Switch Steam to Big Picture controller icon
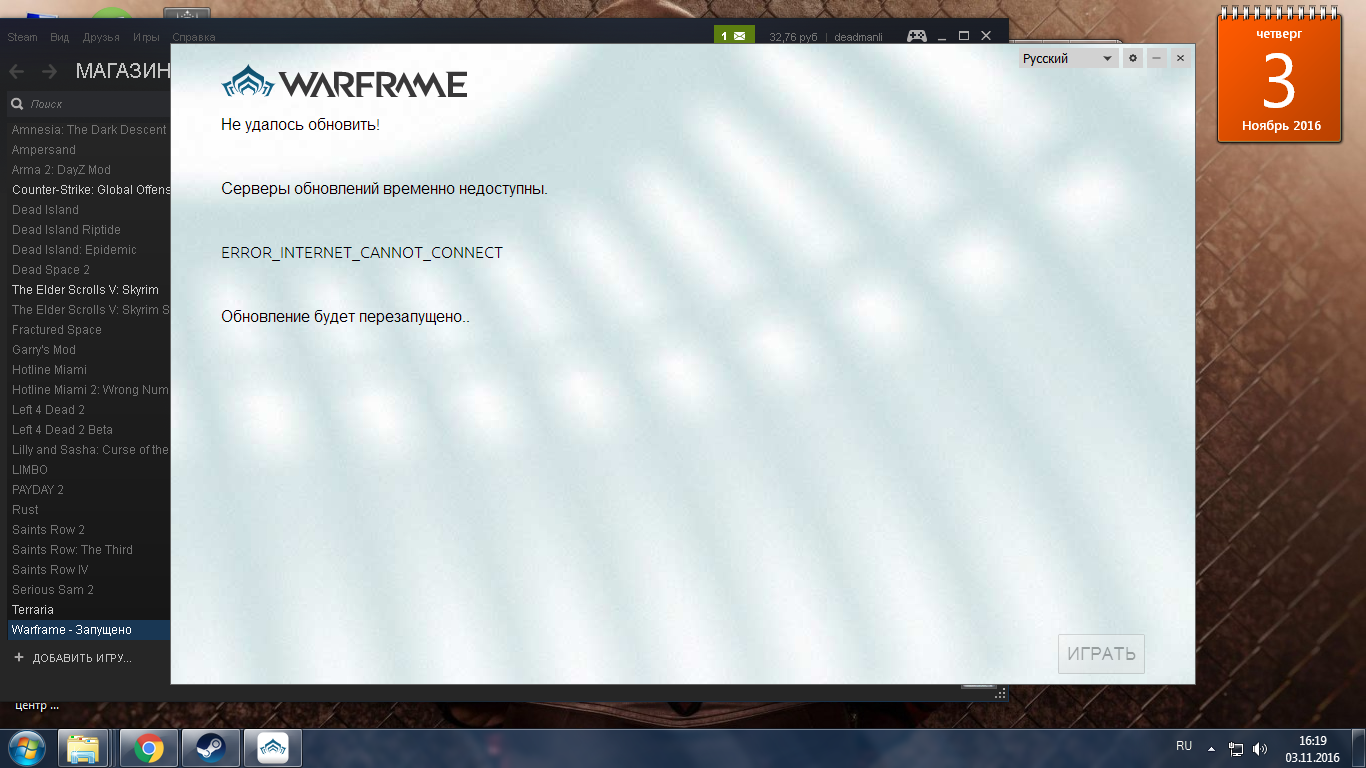Viewport: 1366px width, 768px height. 916,36
